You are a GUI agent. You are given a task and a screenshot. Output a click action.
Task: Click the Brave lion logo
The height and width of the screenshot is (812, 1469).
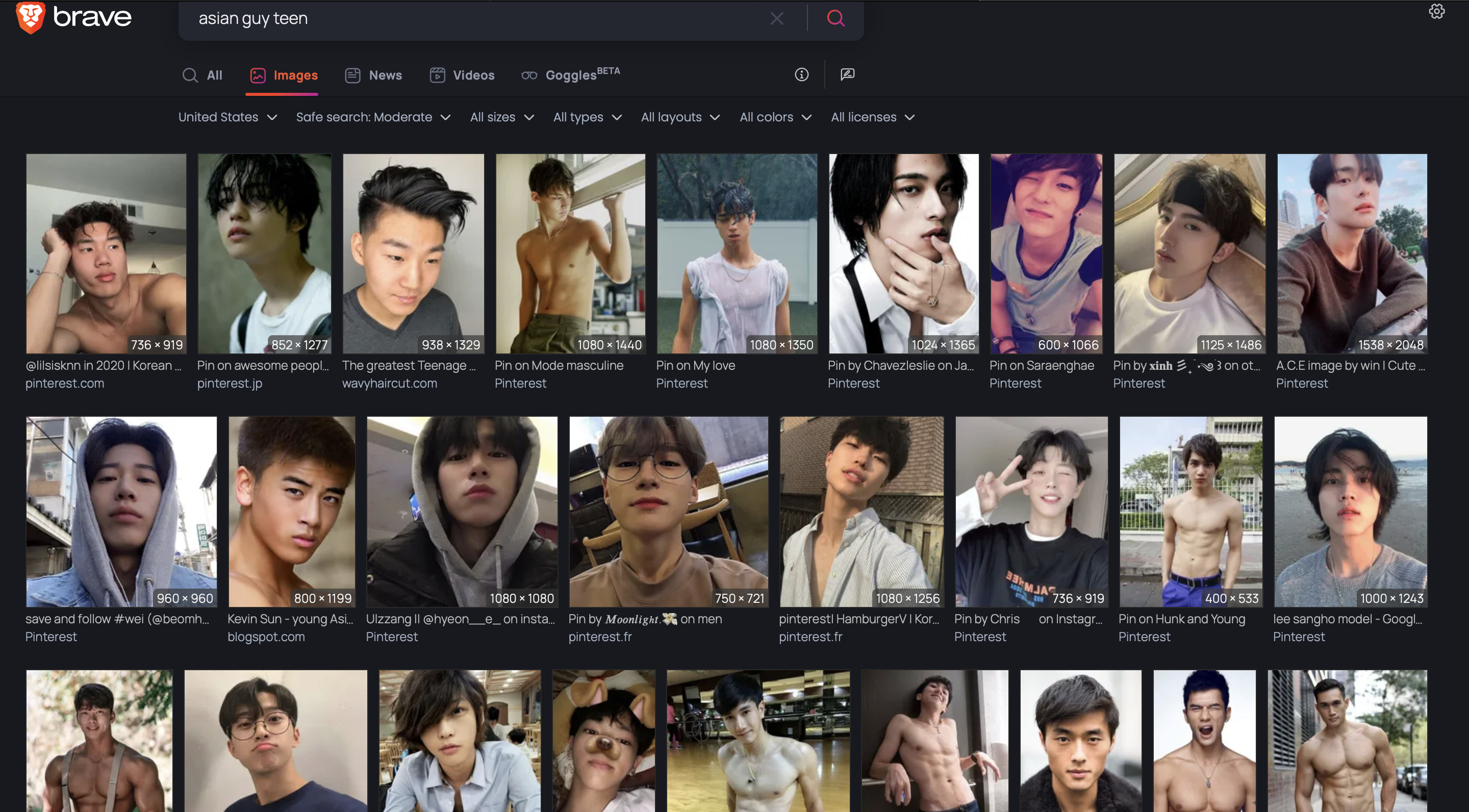[30, 17]
